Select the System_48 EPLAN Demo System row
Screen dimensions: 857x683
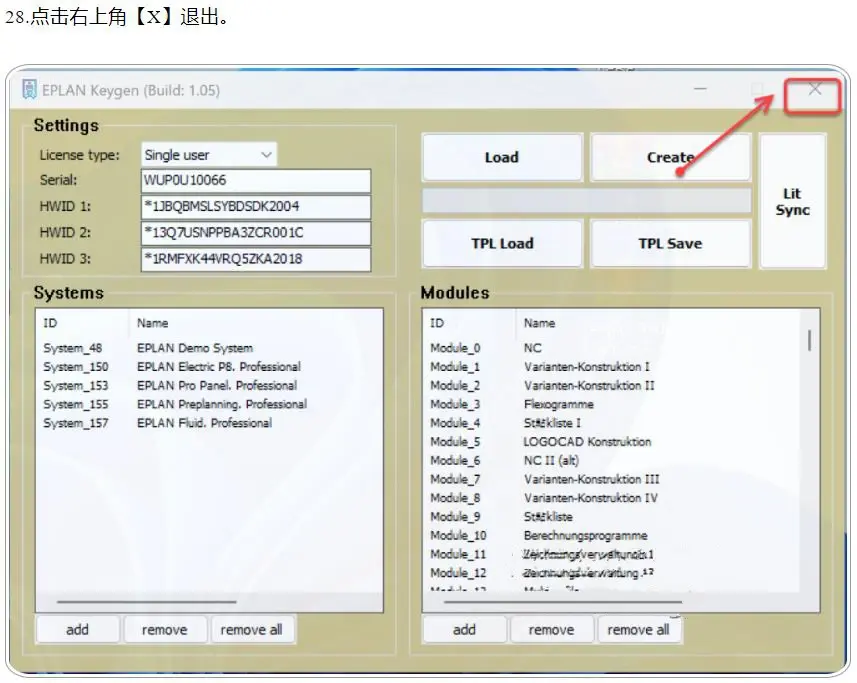coord(209,348)
